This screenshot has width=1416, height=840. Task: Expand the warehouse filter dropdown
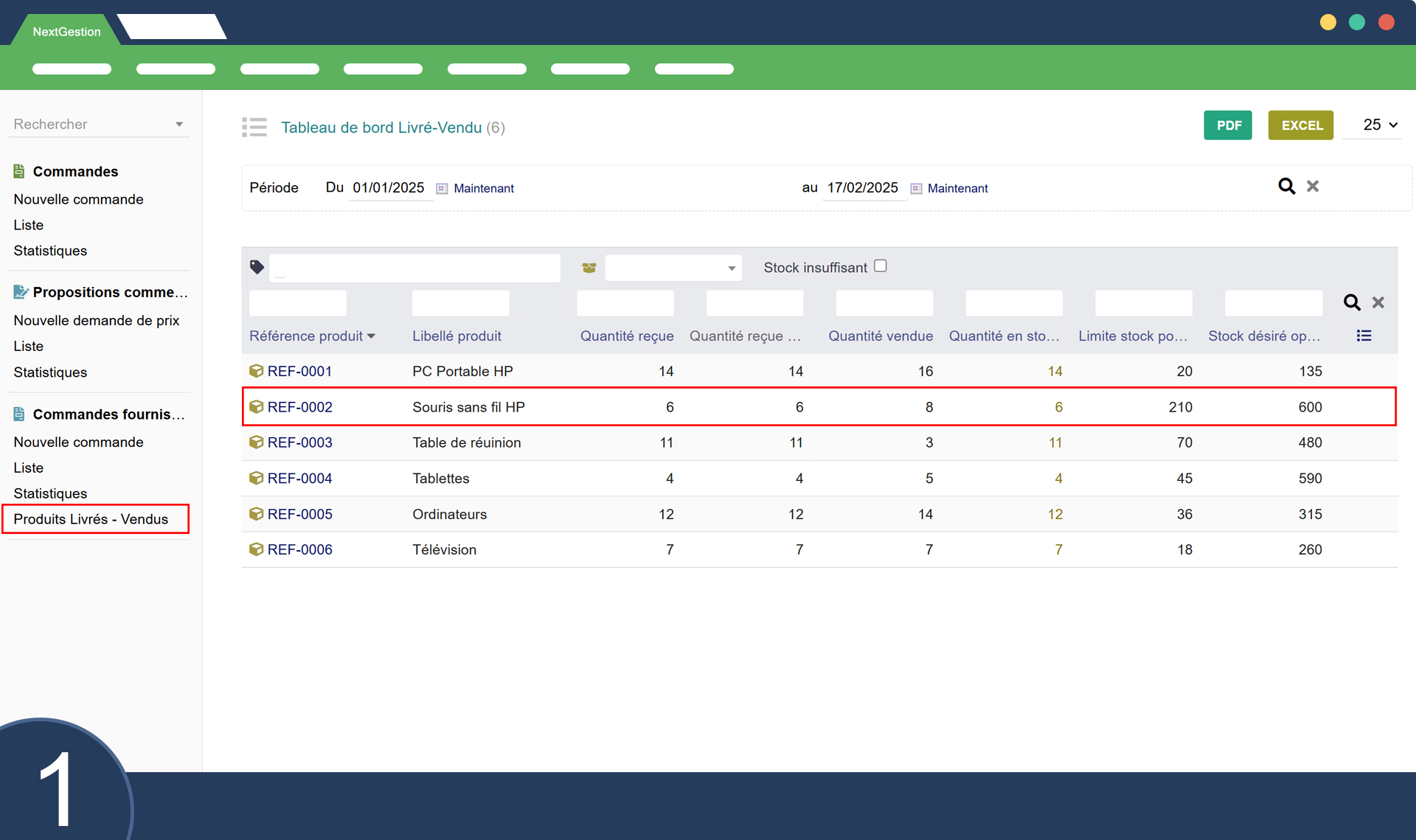673,268
